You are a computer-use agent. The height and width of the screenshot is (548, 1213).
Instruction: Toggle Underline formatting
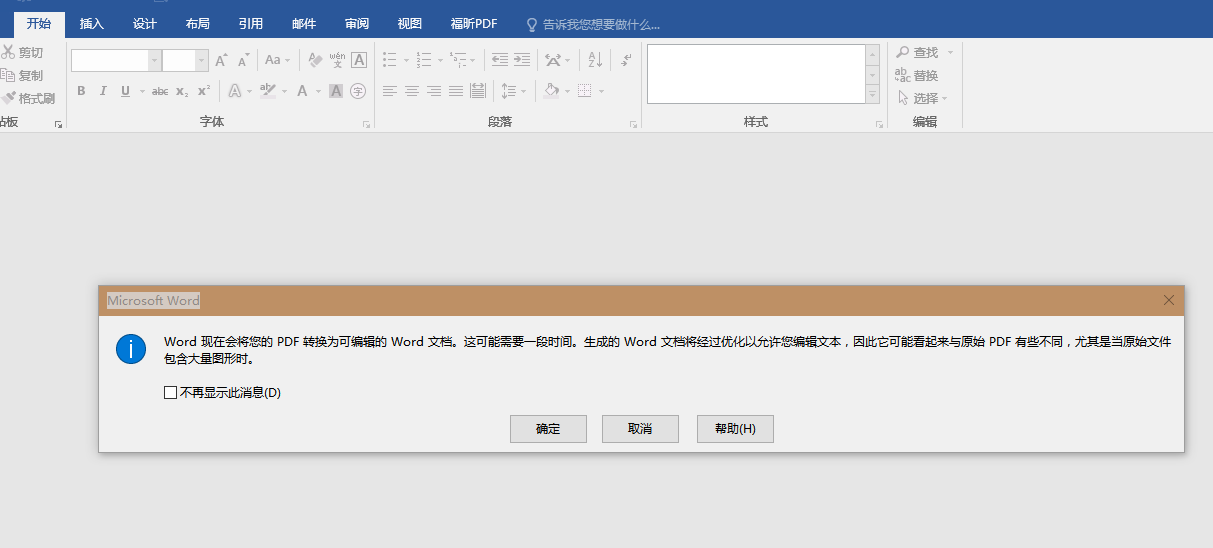[x=125, y=91]
